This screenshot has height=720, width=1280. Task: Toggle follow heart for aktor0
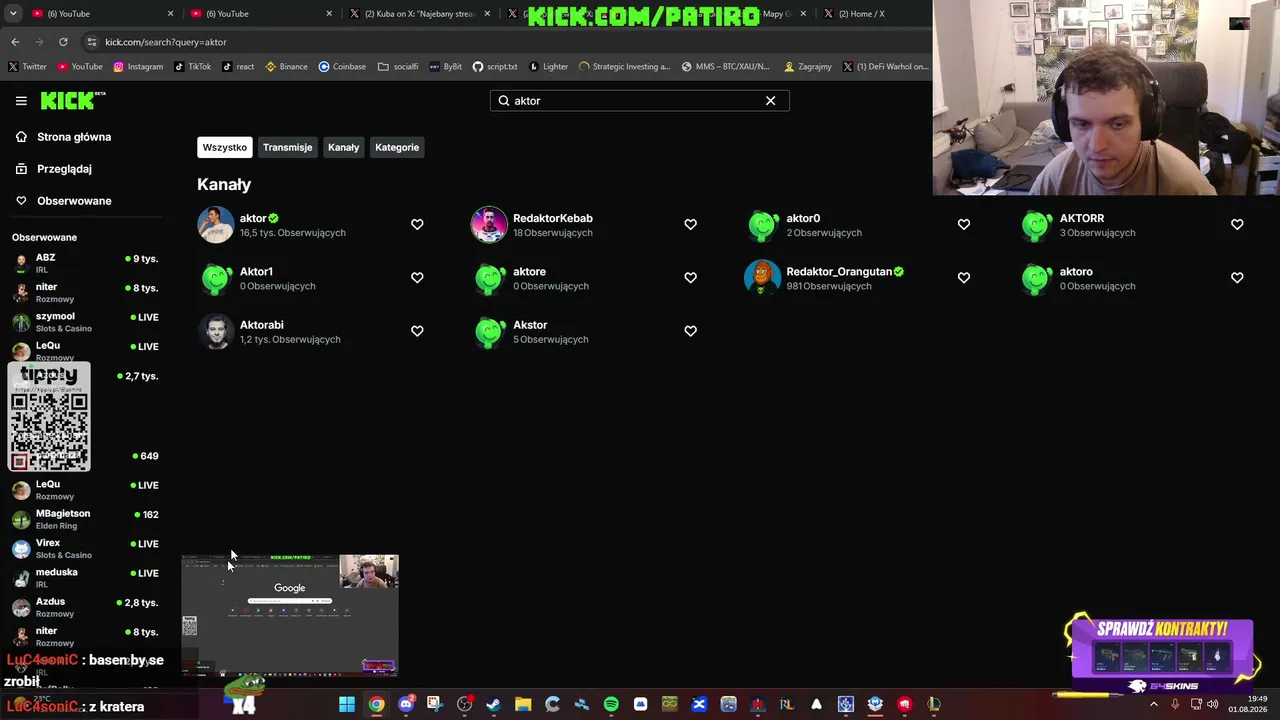click(x=964, y=224)
